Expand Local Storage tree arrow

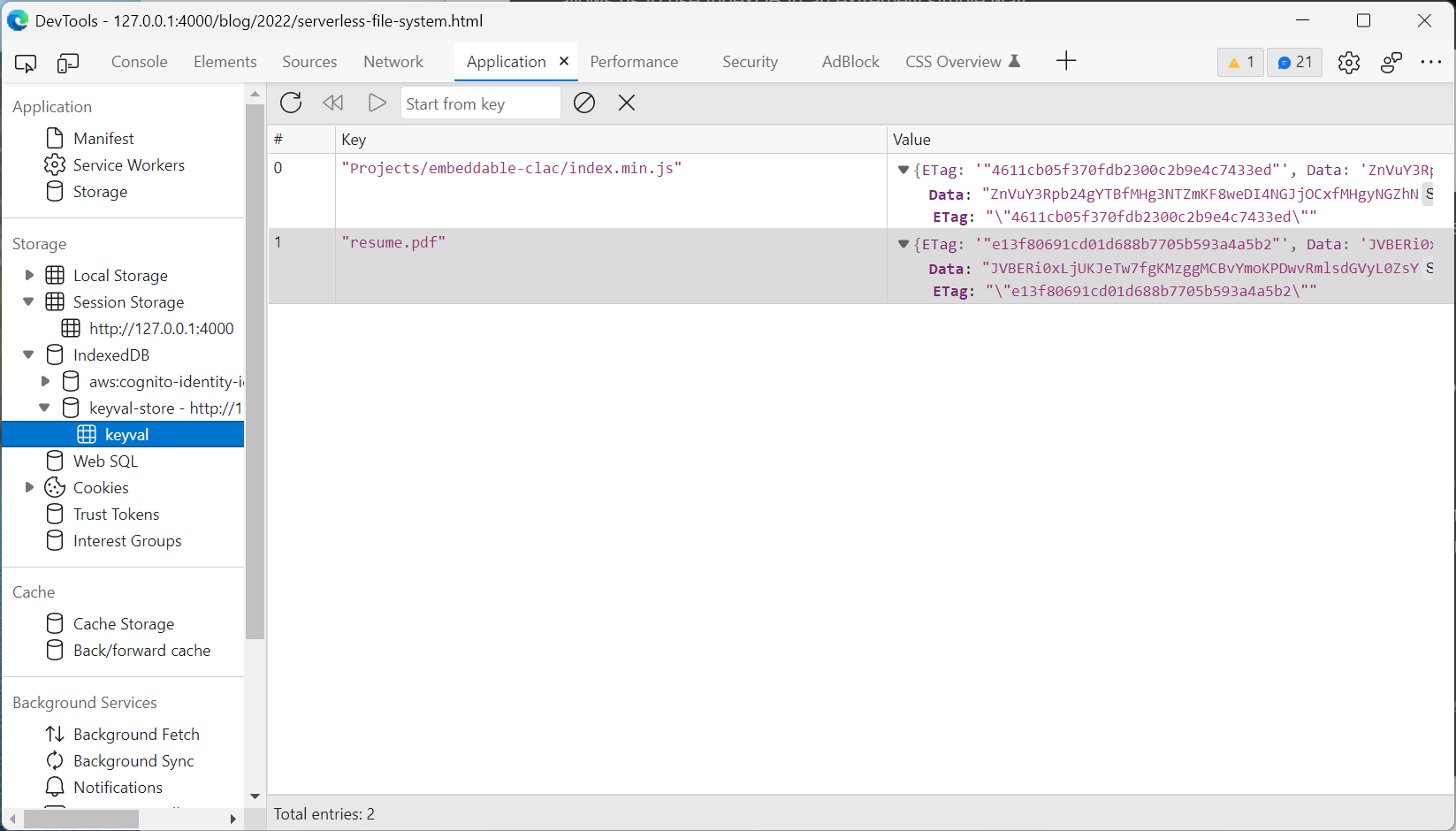[29, 275]
